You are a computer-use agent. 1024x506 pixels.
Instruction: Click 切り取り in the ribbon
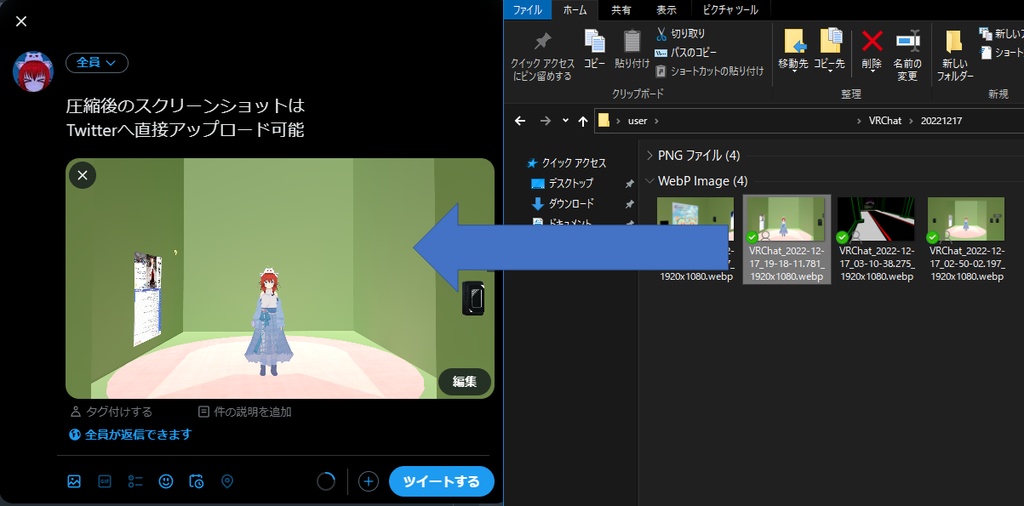pyautogui.click(x=680, y=33)
